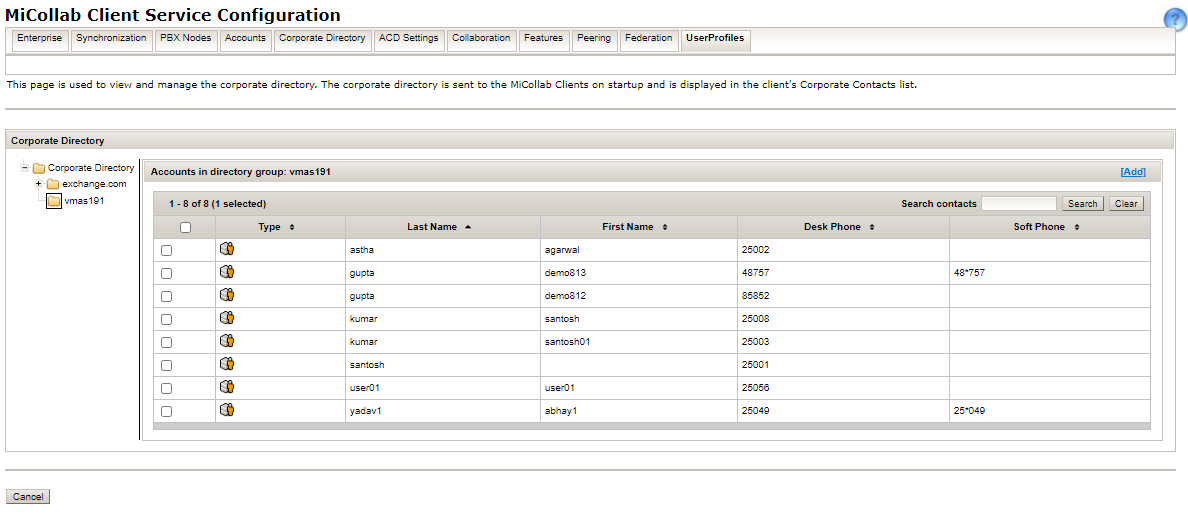Click the user icon in user01 row
Image resolution: width=1188 pixels, height=516 pixels.
pos(227,387)
